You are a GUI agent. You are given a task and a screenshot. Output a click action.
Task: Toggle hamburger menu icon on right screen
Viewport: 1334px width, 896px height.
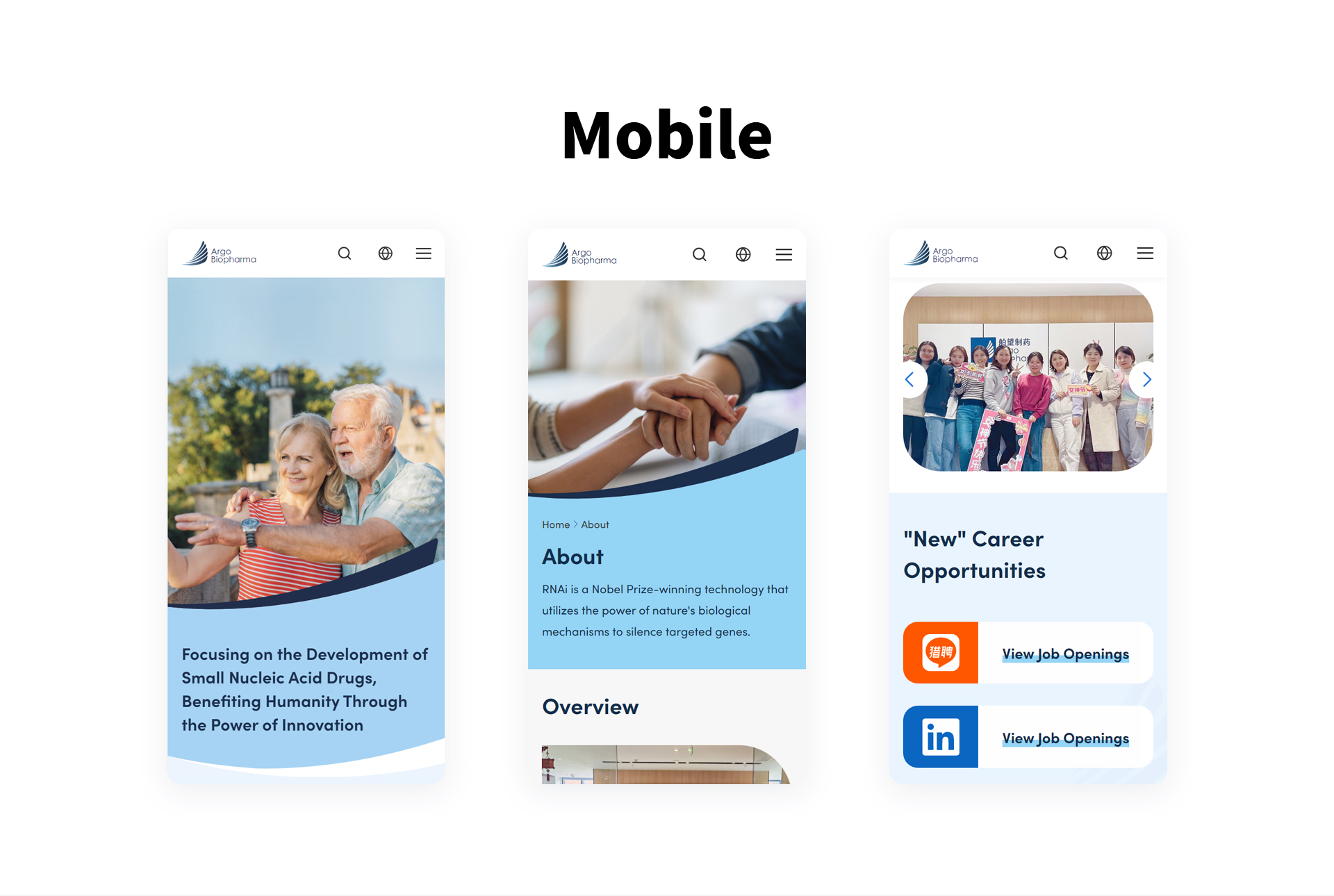click(x=1145, y=253)
